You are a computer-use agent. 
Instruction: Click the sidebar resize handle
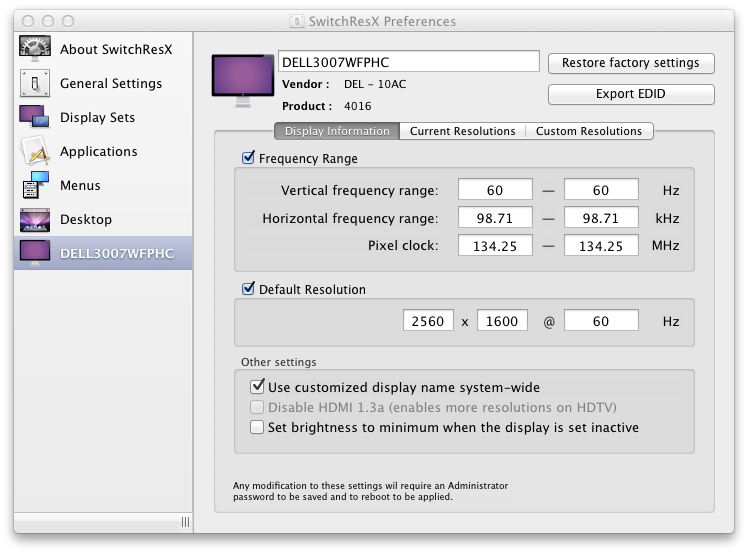pos(186,522)
